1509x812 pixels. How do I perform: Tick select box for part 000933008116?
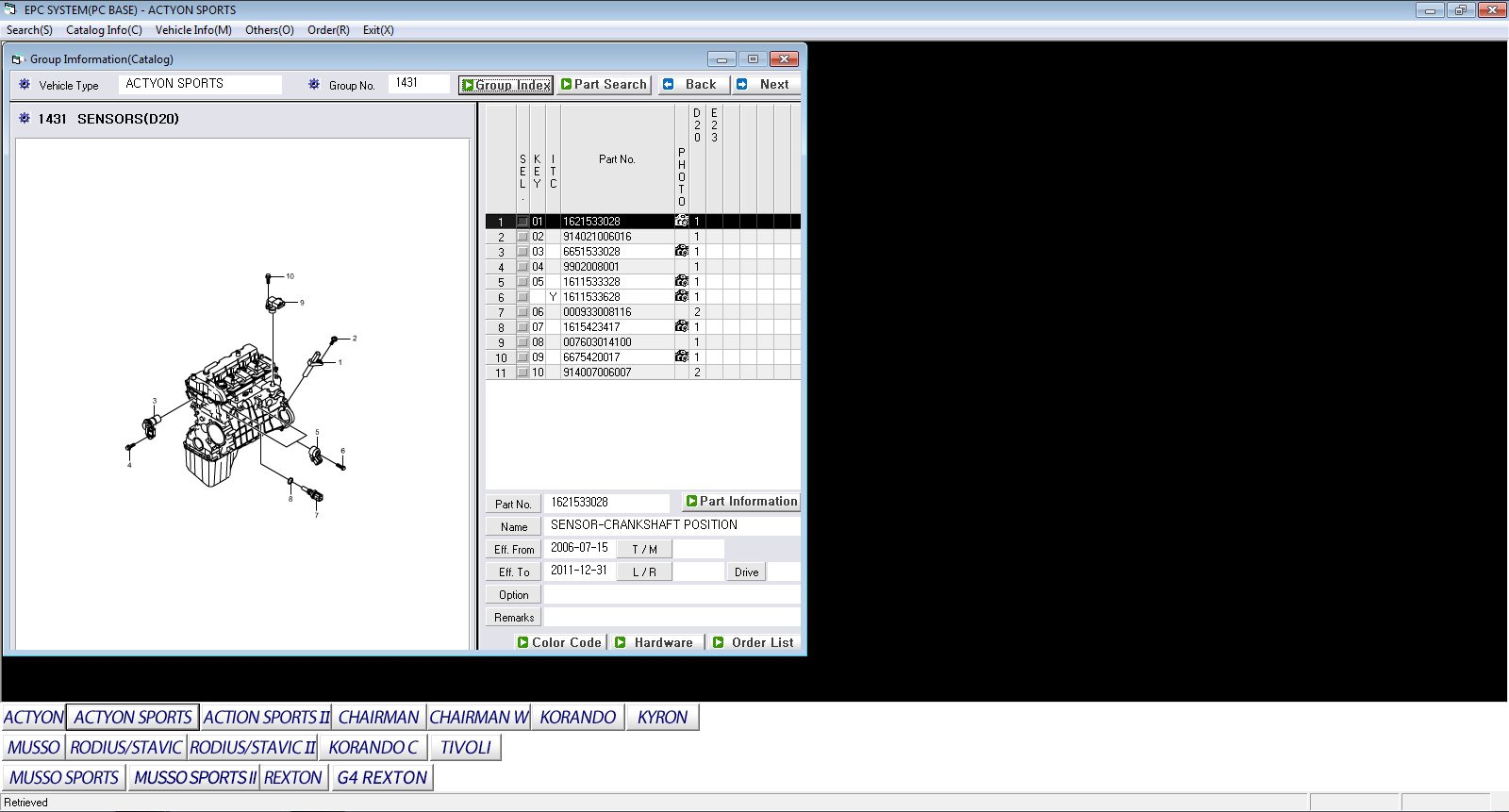click(x=522, y=312)
